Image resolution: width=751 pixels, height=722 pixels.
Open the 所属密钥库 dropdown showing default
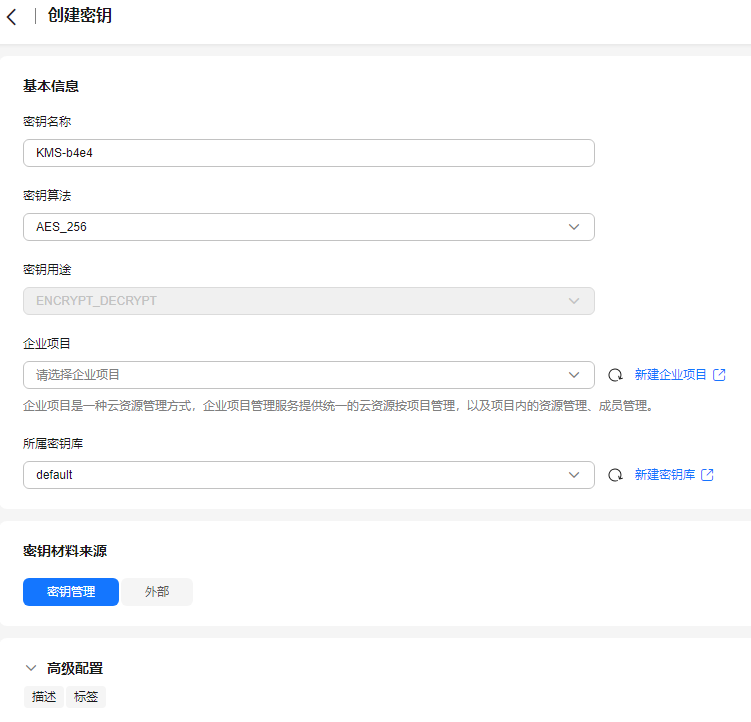(x=309, y=475)
